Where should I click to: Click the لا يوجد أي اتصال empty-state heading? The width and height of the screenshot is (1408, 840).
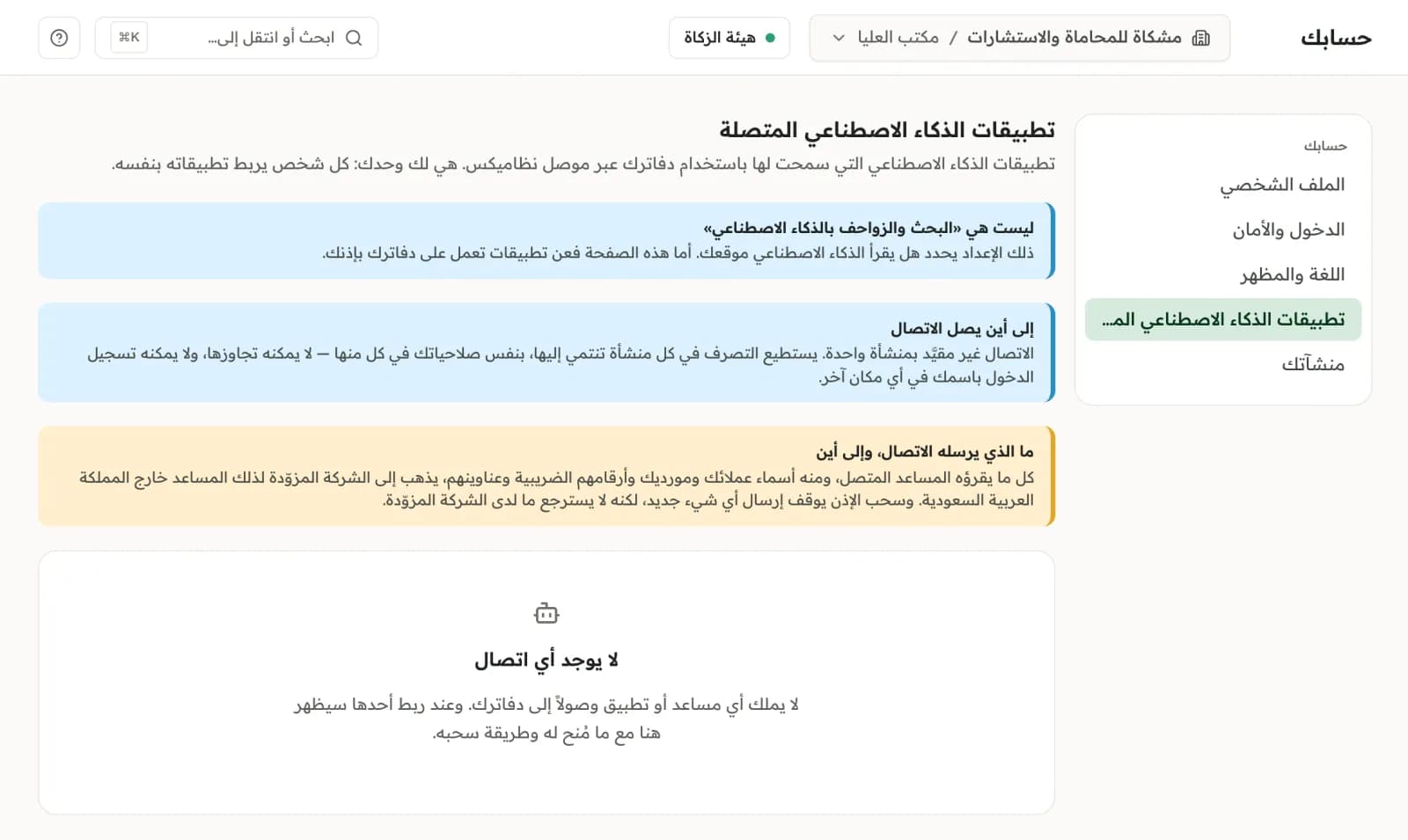click(x=546, y=660)
